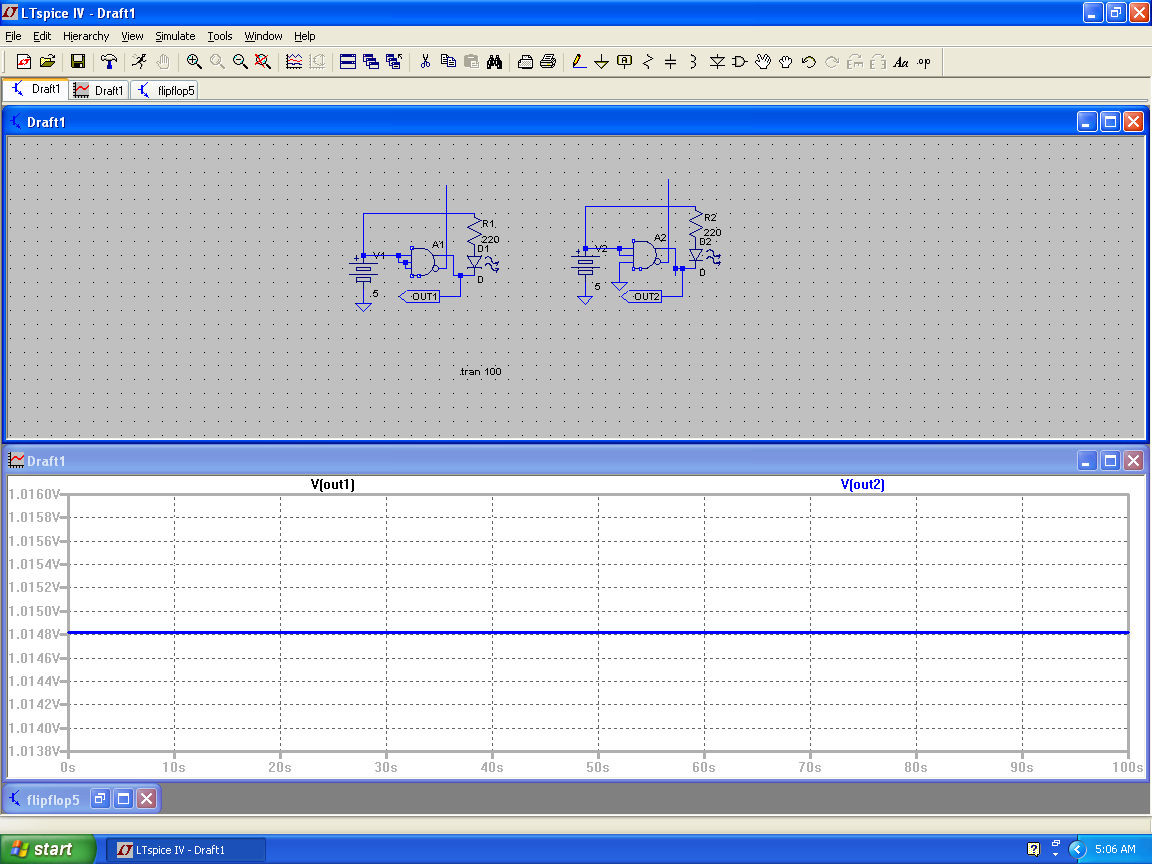Screen dimensions: 1152x864
Task: Click the Print Setup icon
Action: point(525,62)
